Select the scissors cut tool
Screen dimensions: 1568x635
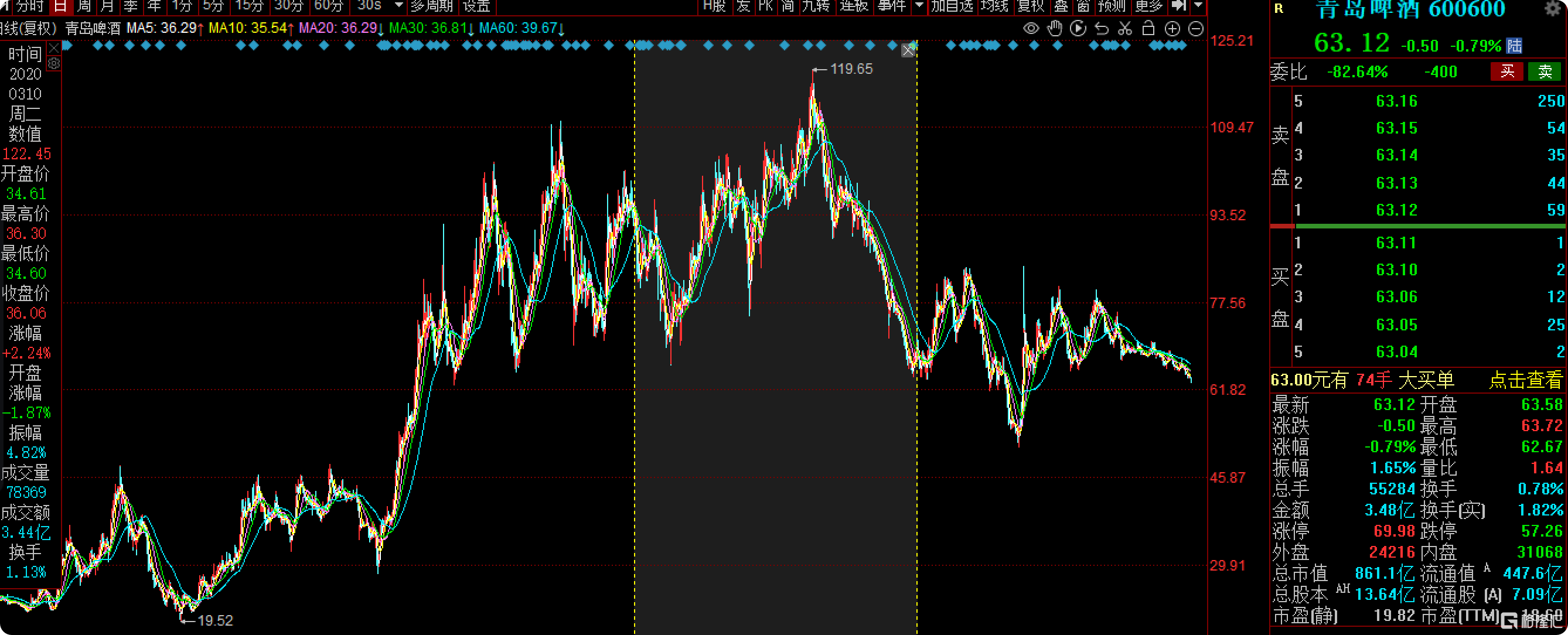1125,29
